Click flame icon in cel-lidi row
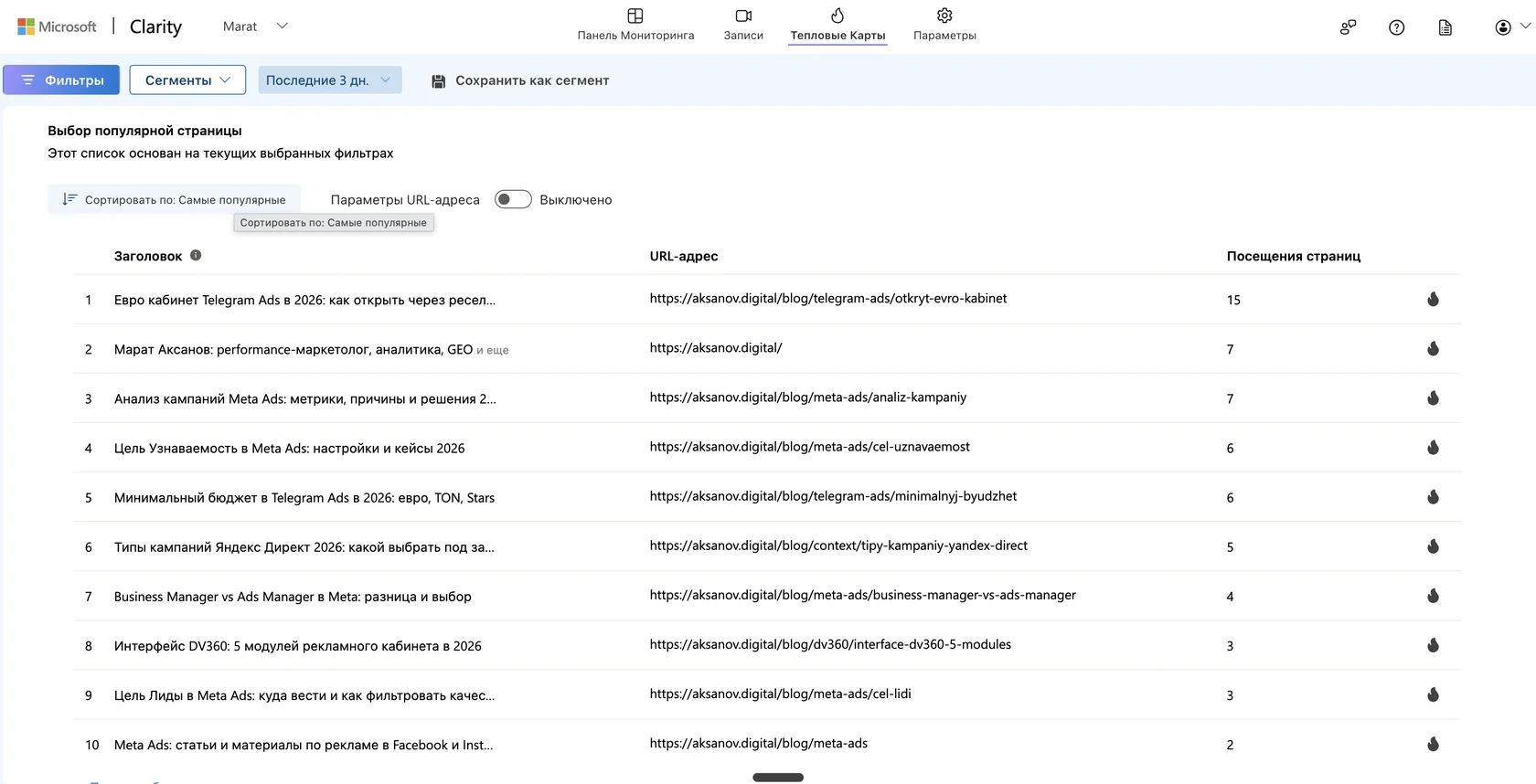1536x784 pixels. [1433, 694]
